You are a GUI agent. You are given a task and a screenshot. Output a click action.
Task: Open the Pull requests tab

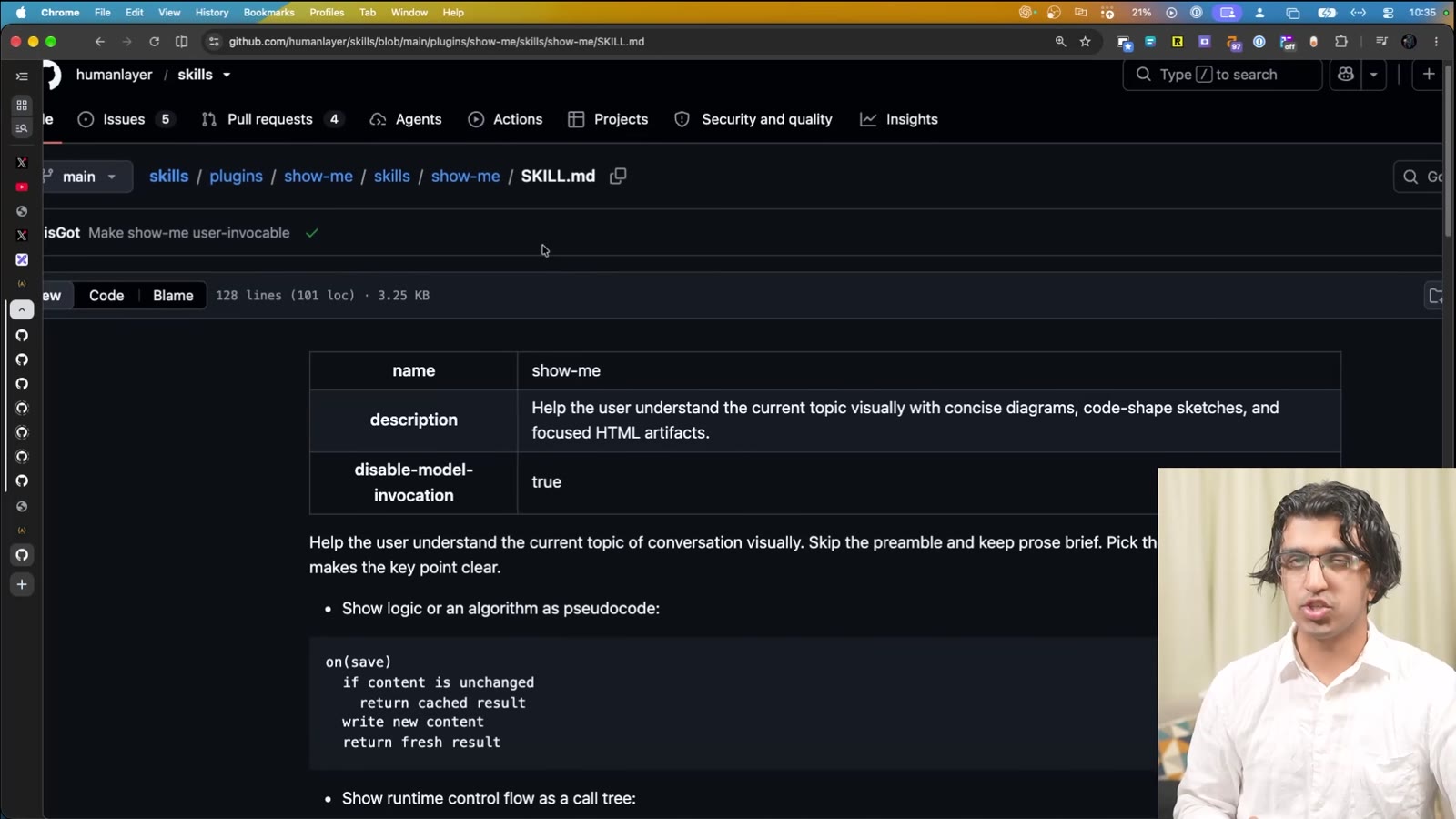pos(271,119)
